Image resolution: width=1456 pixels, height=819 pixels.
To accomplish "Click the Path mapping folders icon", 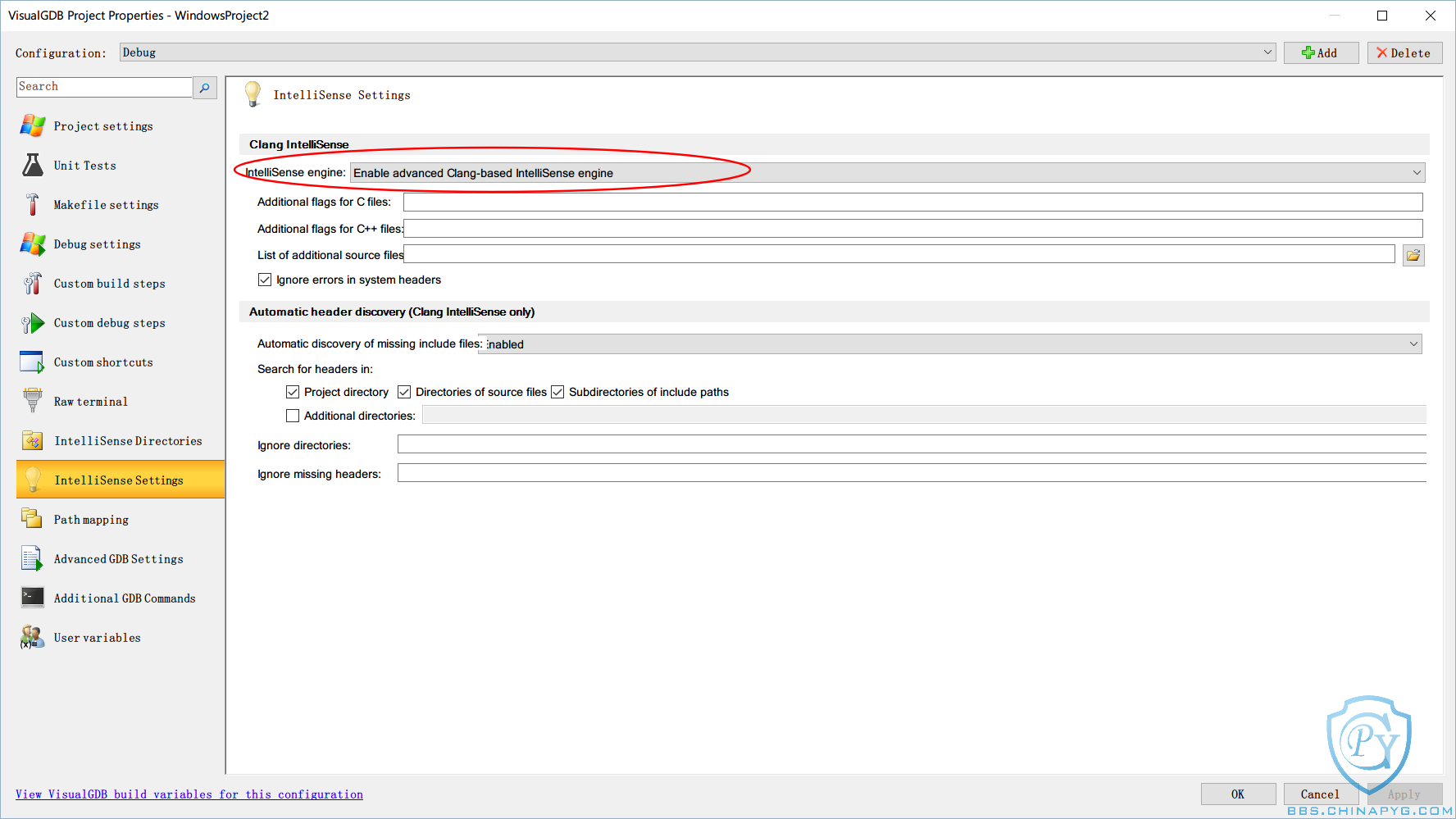I will (32, 518).
